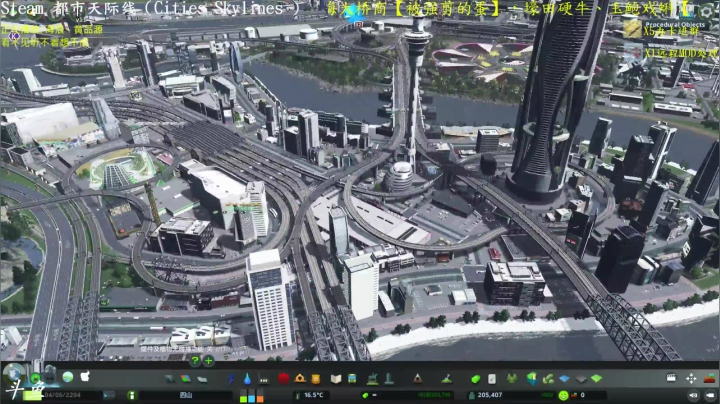
Task: Open the Police menu
Action: click(315, 379)
